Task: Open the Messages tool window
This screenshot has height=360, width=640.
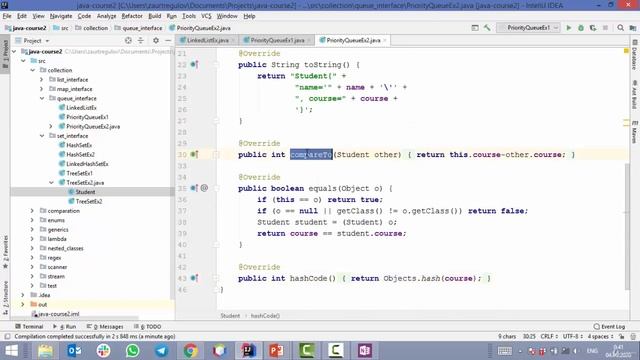Action: [x=105, y=327]
